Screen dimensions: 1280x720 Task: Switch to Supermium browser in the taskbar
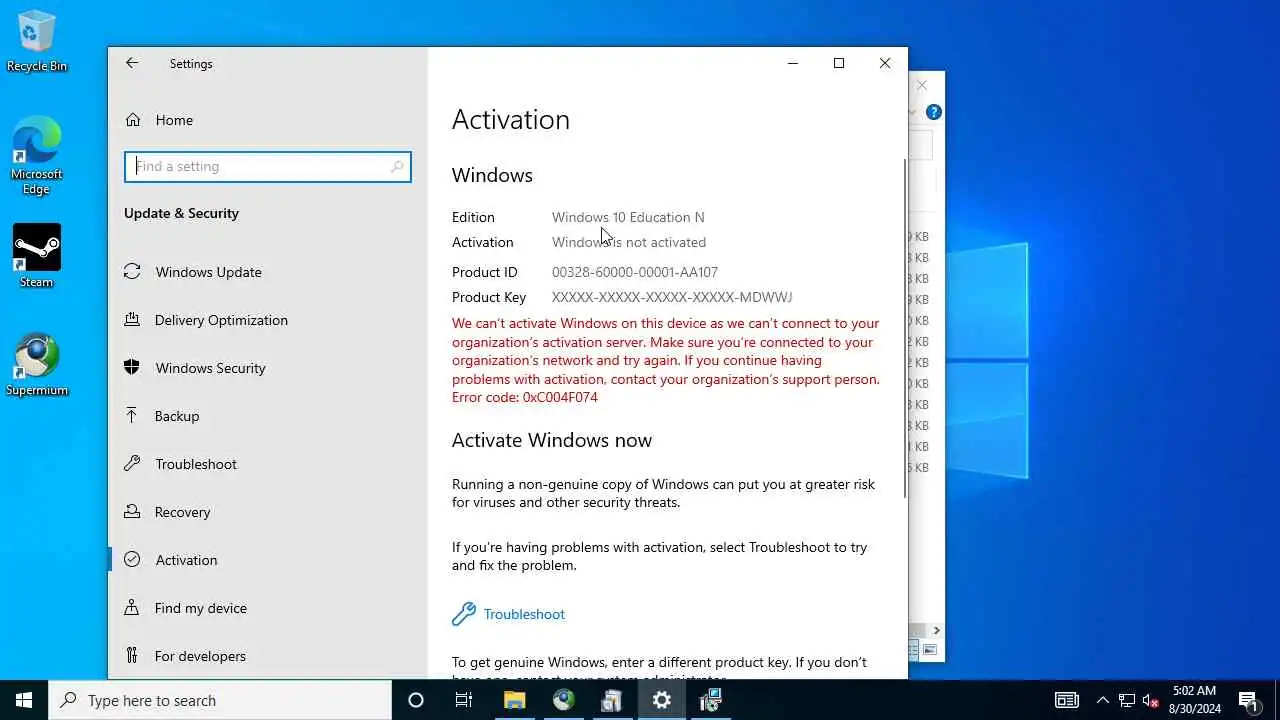(563, 700)
